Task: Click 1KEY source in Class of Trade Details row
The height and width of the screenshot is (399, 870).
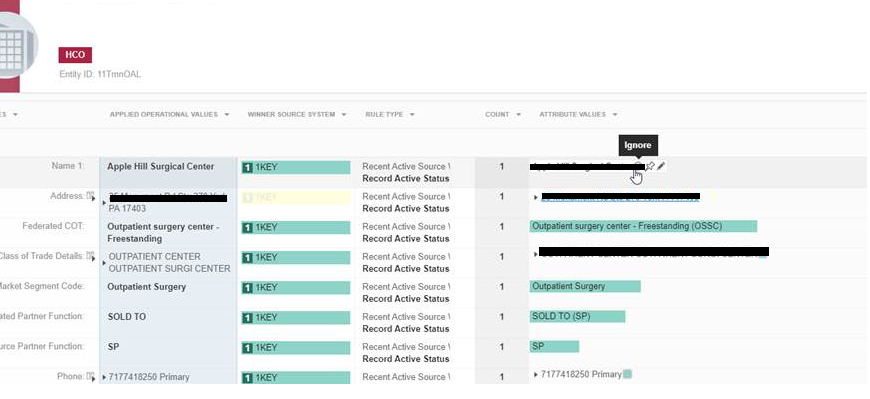Action: click(x=296, y=257)
